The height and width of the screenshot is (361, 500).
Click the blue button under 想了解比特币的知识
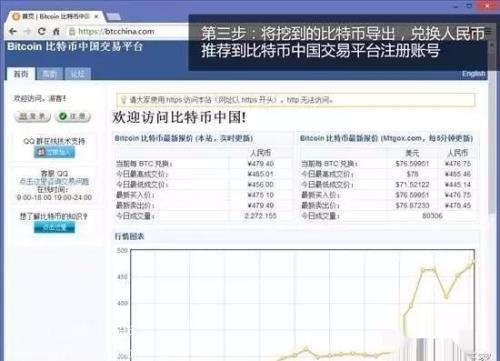(54, 227)
